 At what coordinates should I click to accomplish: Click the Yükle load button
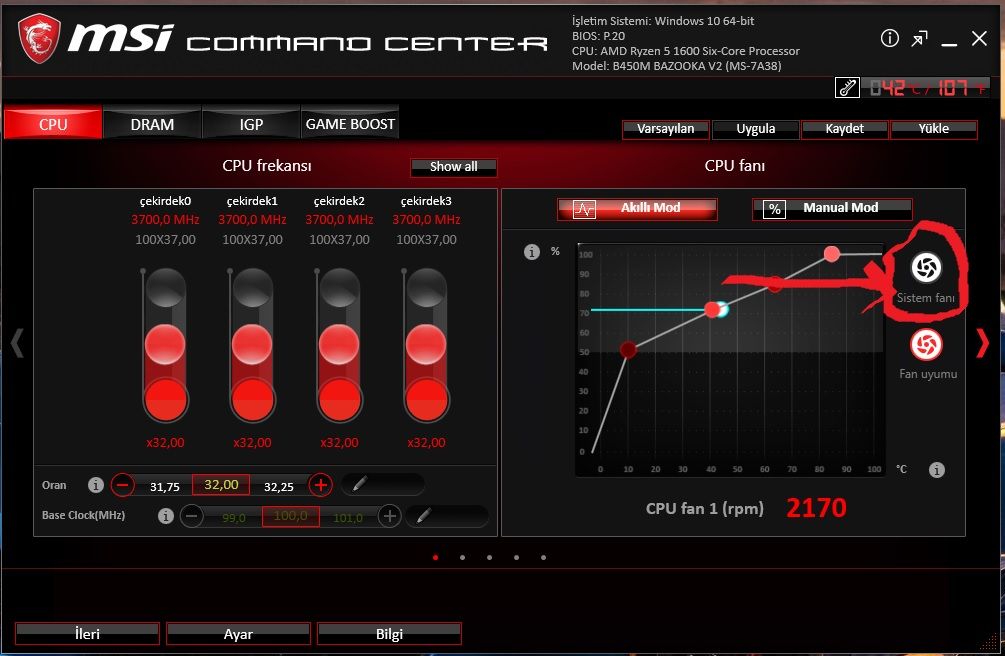tap(933, 129)
